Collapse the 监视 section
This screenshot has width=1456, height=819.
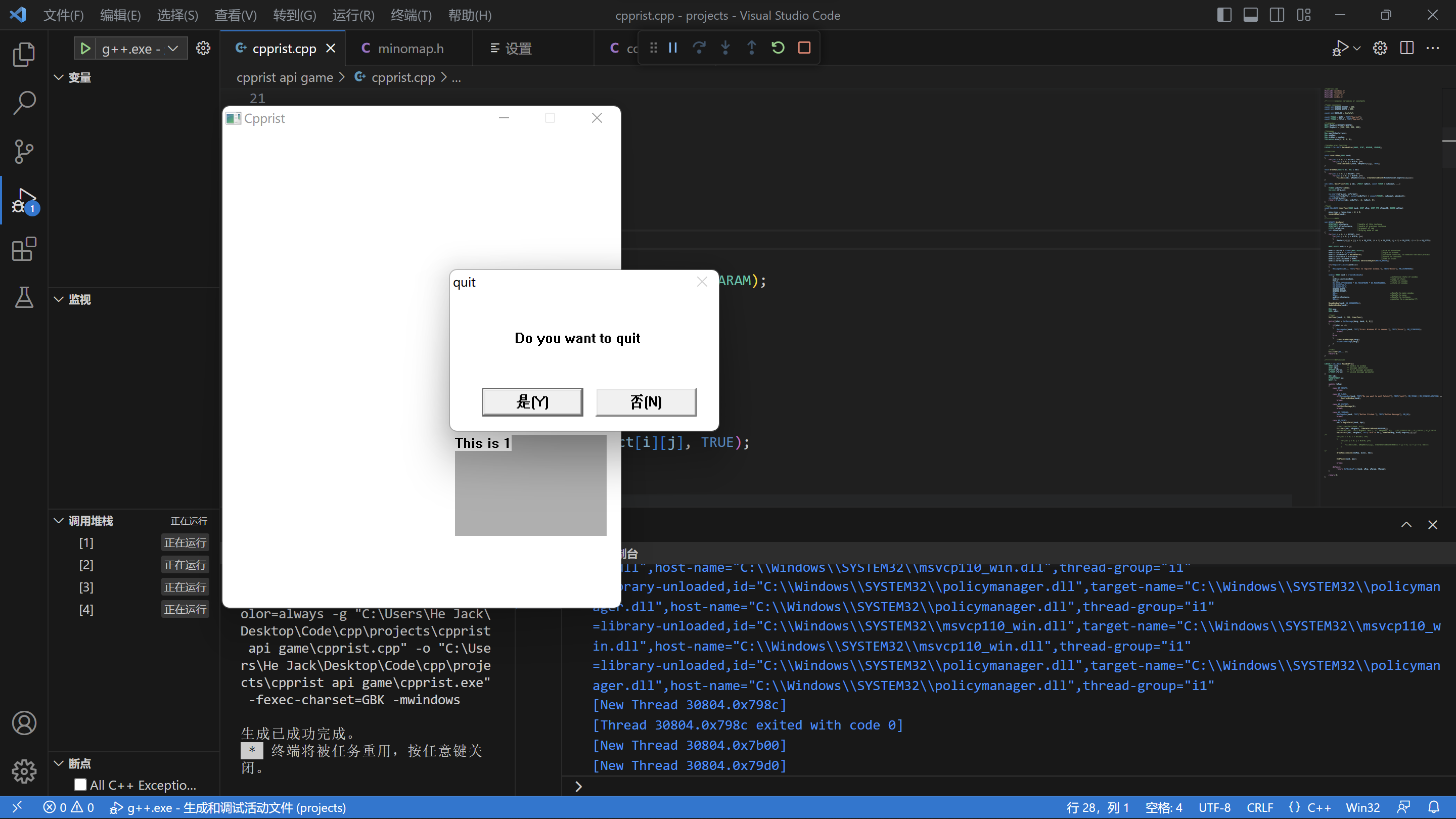point(58,299)
